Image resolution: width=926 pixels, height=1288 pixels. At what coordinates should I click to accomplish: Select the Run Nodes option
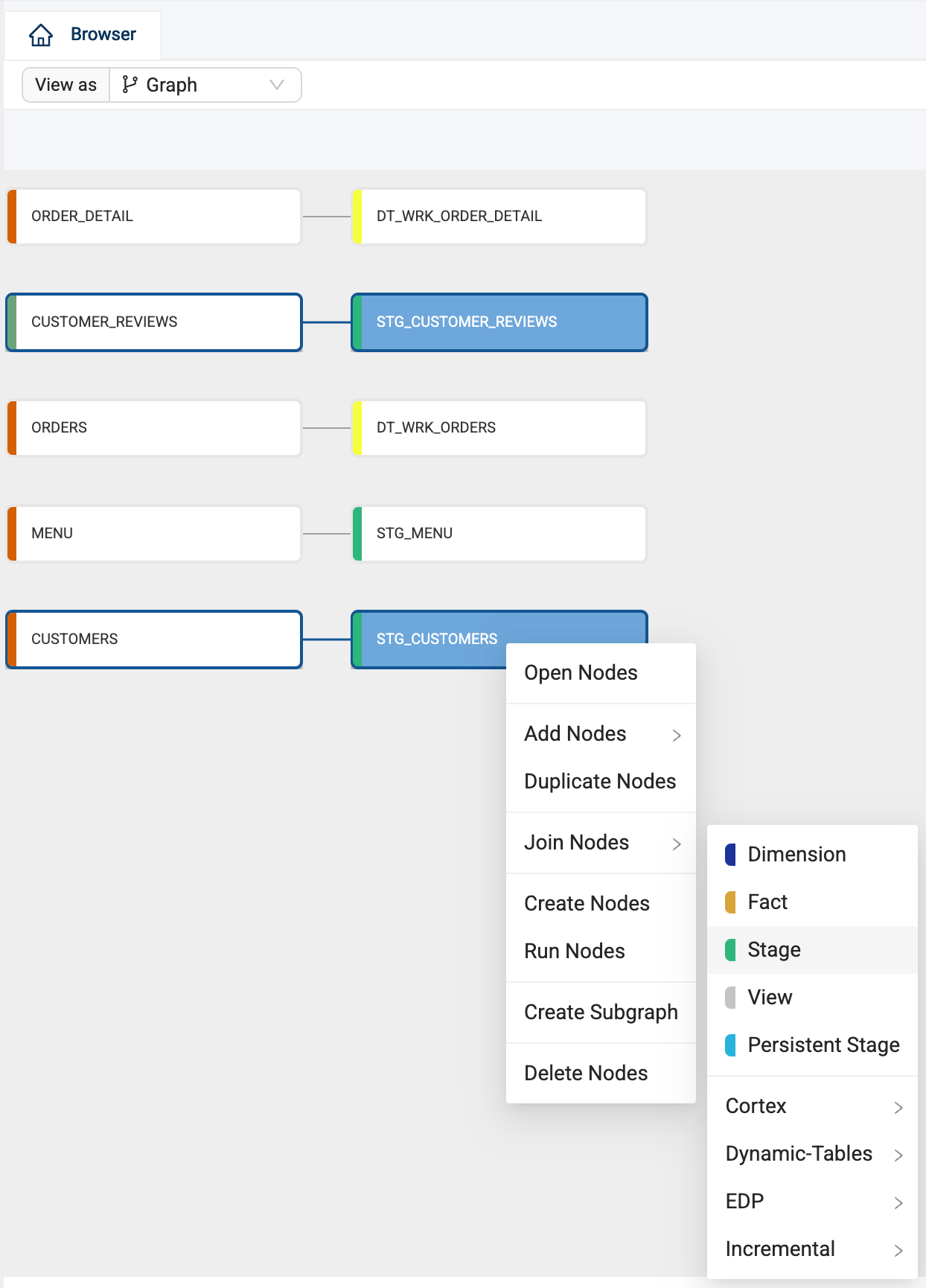click(x=574, y=951)
